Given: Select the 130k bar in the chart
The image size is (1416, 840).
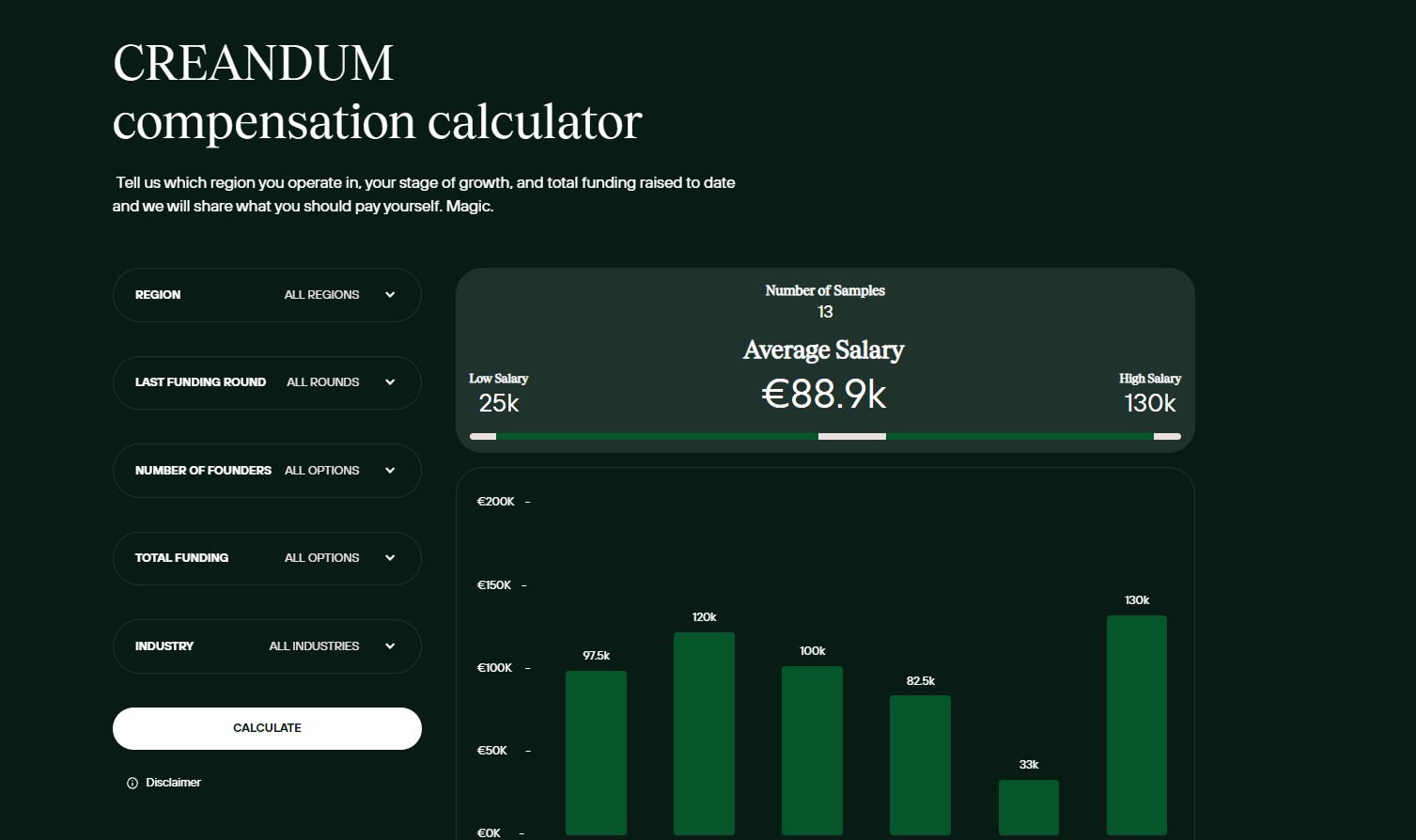Looking at the screenshot, I should [1136, 723].
